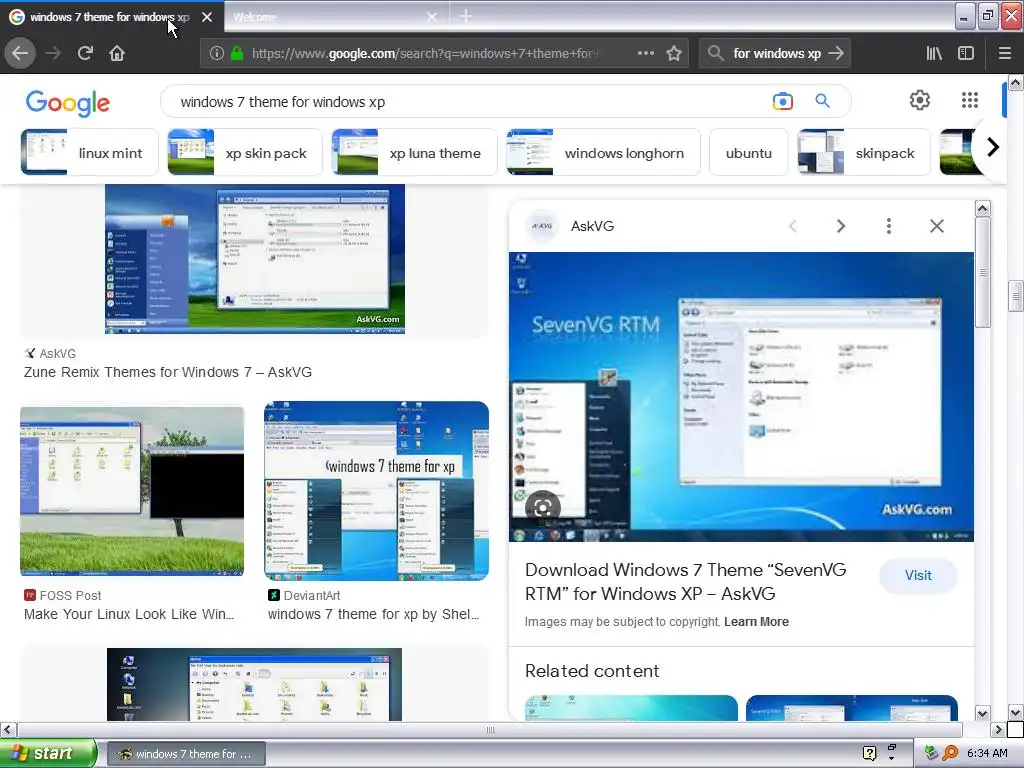Click the green secure padlock icon
Image resolution: width=1024 pixels, height=768 pixels.
pos(237,54)
